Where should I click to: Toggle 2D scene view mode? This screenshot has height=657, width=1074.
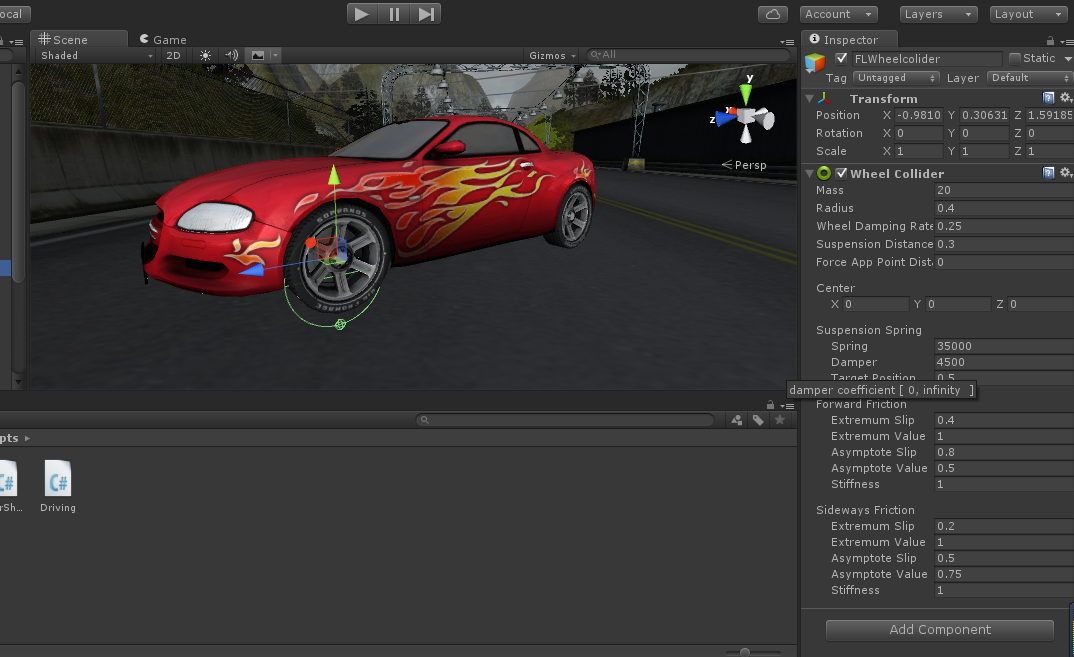(x=173, y=55)
